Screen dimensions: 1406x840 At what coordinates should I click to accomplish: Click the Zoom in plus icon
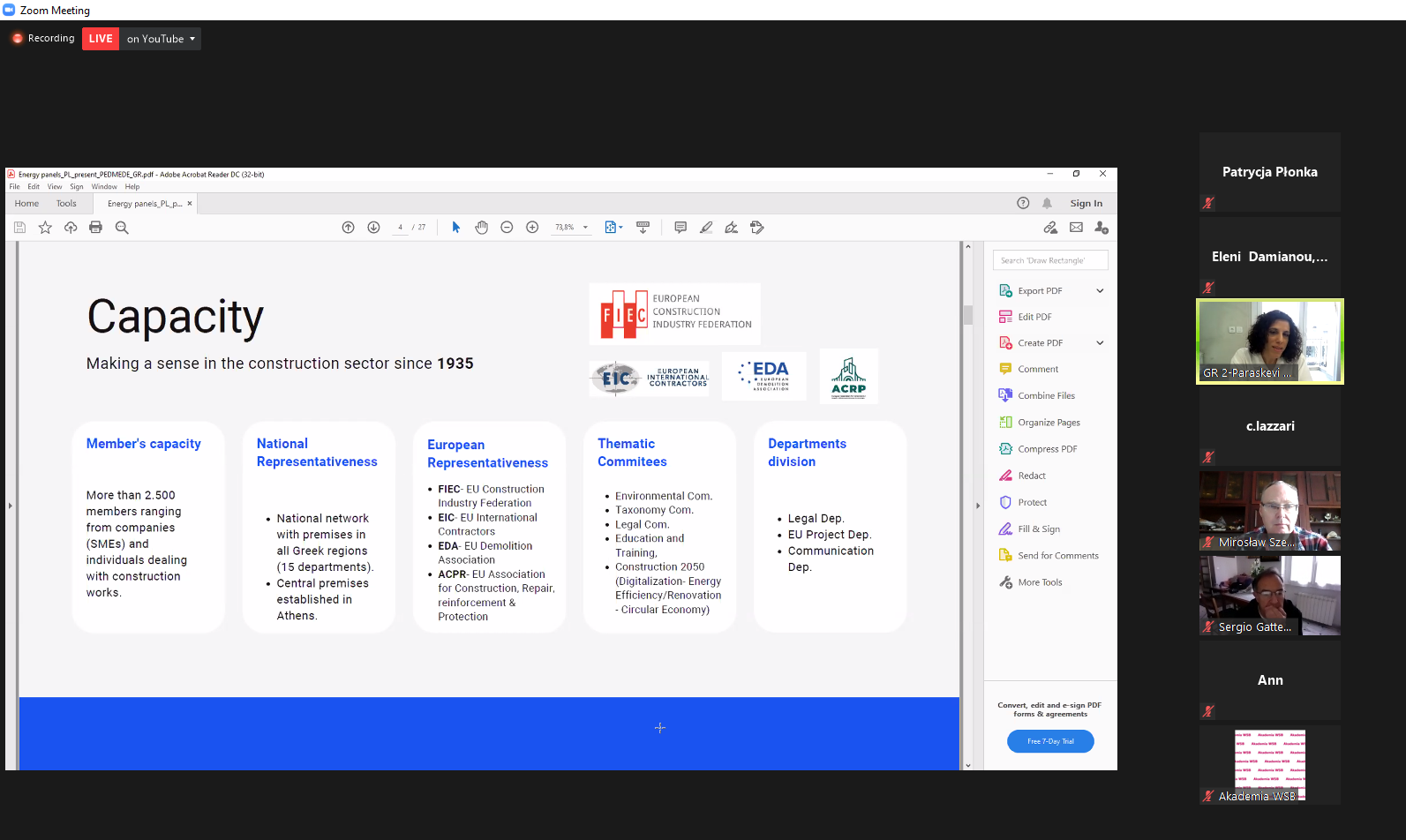pyautogui.click(x=532, y=228)
